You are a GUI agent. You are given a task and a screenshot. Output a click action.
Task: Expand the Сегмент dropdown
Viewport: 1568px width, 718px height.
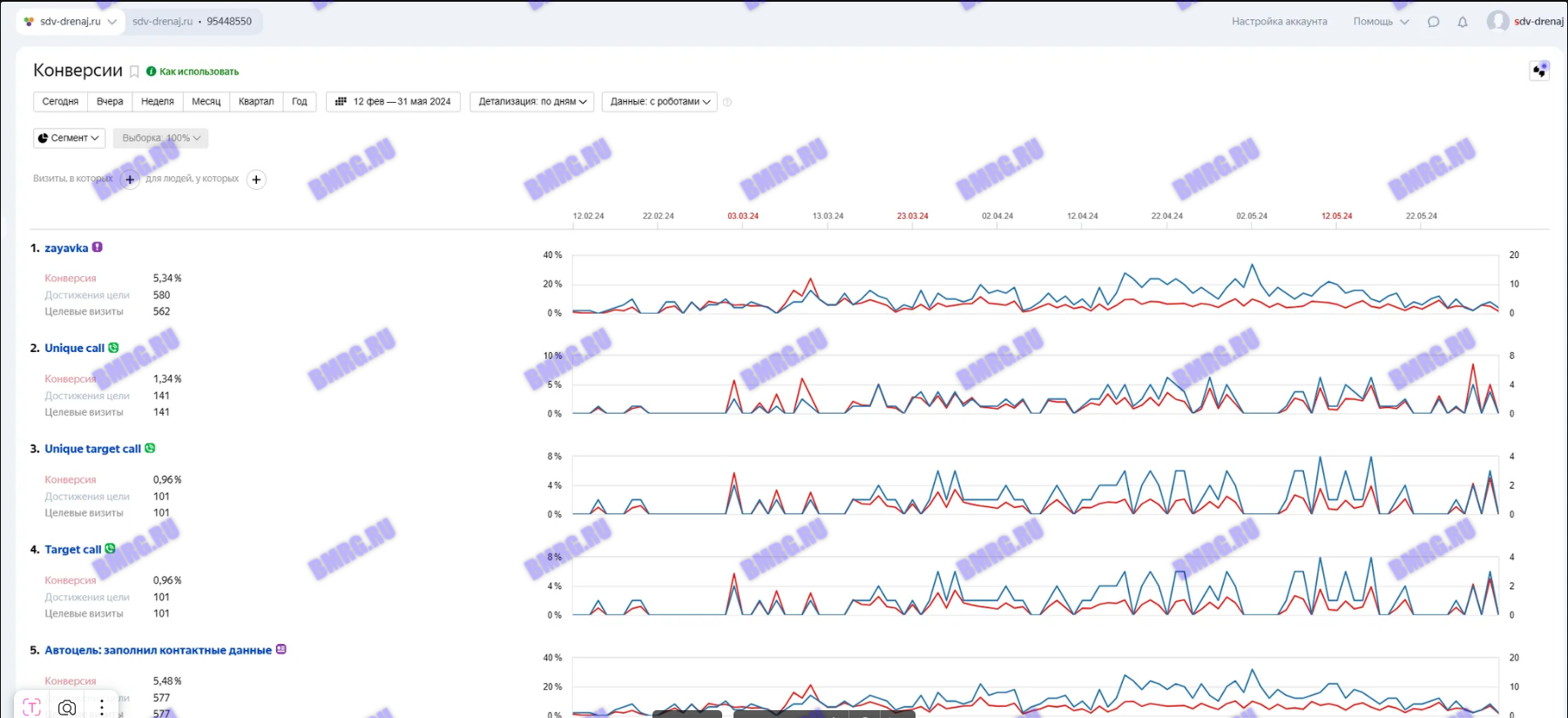pyautogui.click(x=69, y=138)
